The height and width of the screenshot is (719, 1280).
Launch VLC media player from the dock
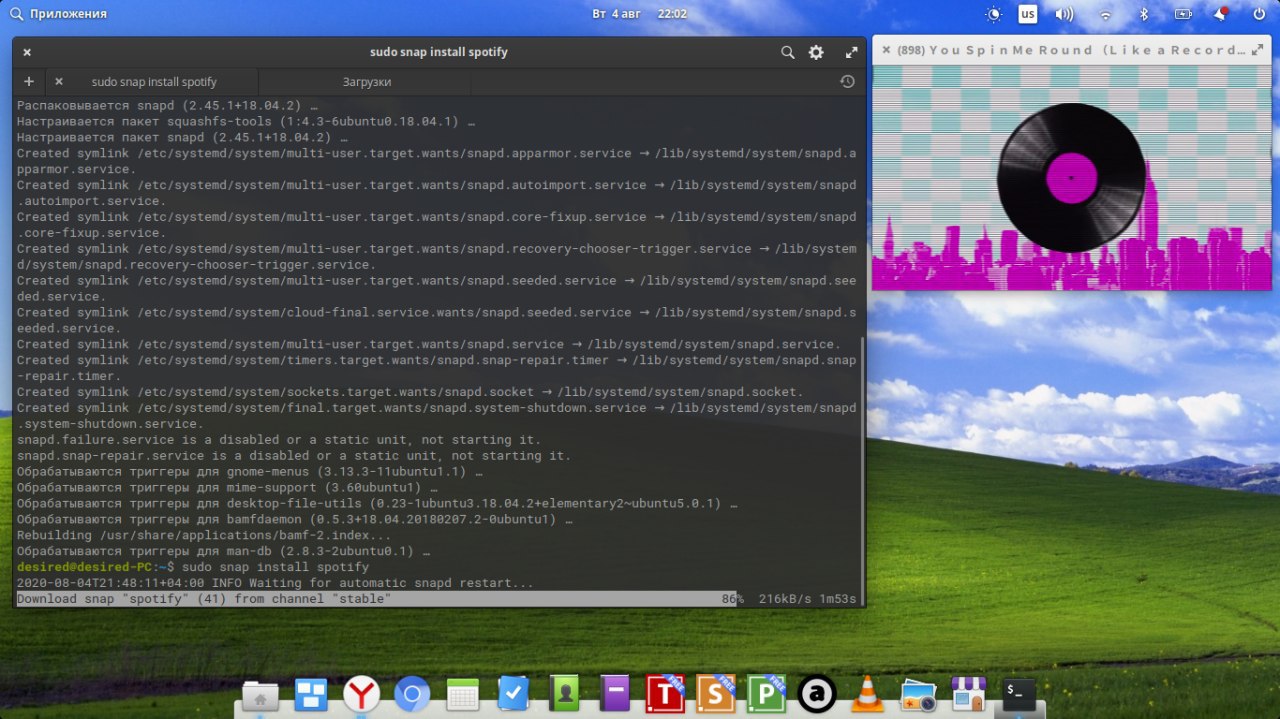pos(868,694)
